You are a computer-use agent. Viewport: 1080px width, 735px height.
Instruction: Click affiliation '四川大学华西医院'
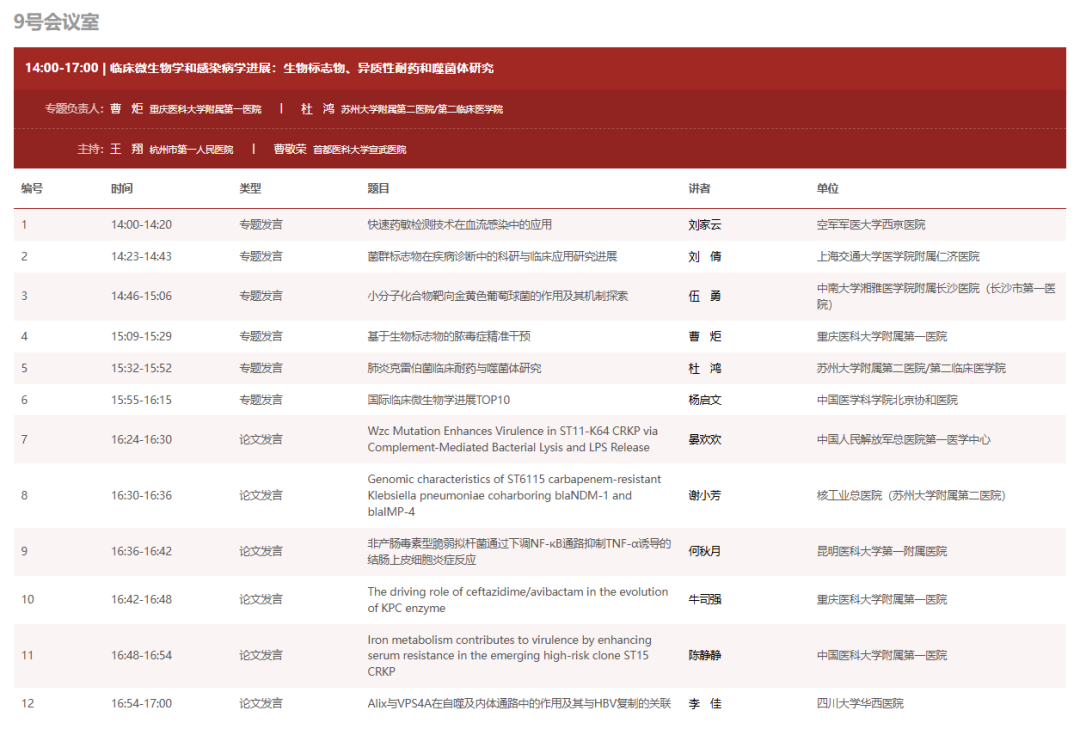pyautogui.click(x=860, y=703)
